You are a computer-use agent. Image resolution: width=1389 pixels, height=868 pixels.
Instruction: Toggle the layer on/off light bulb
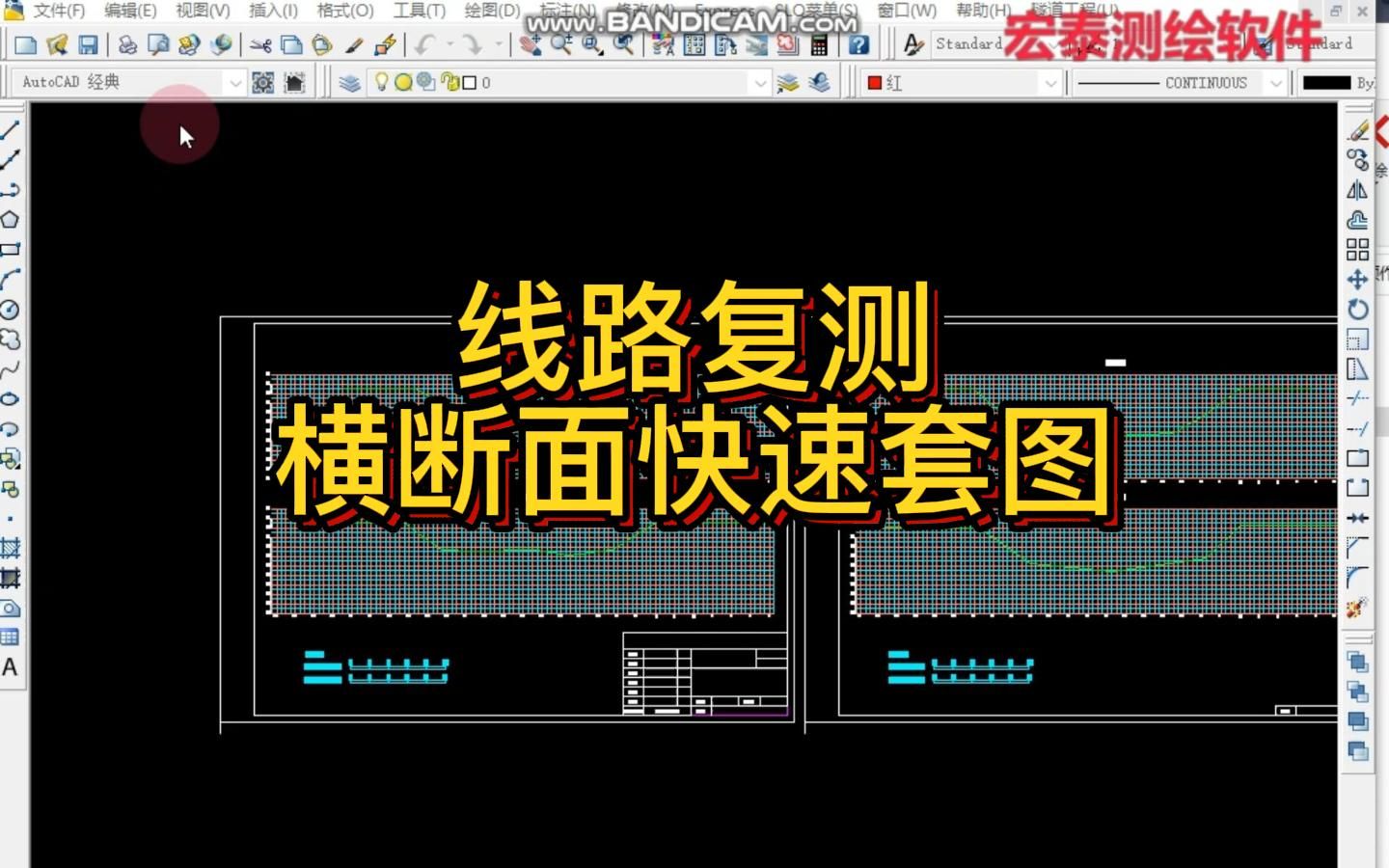pyautogui.click(x=381, y=83)
